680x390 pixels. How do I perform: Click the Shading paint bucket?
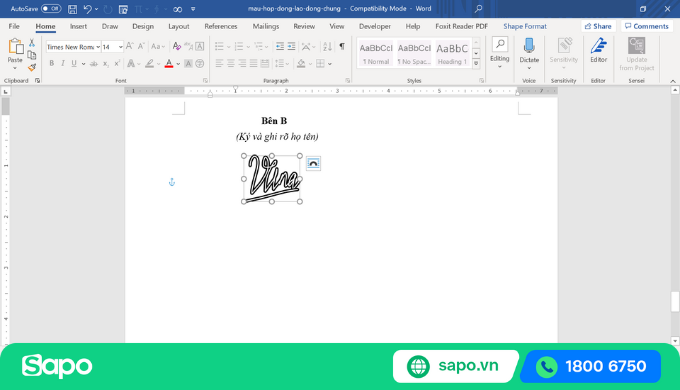pyautogui.click(x=301, y=64)
